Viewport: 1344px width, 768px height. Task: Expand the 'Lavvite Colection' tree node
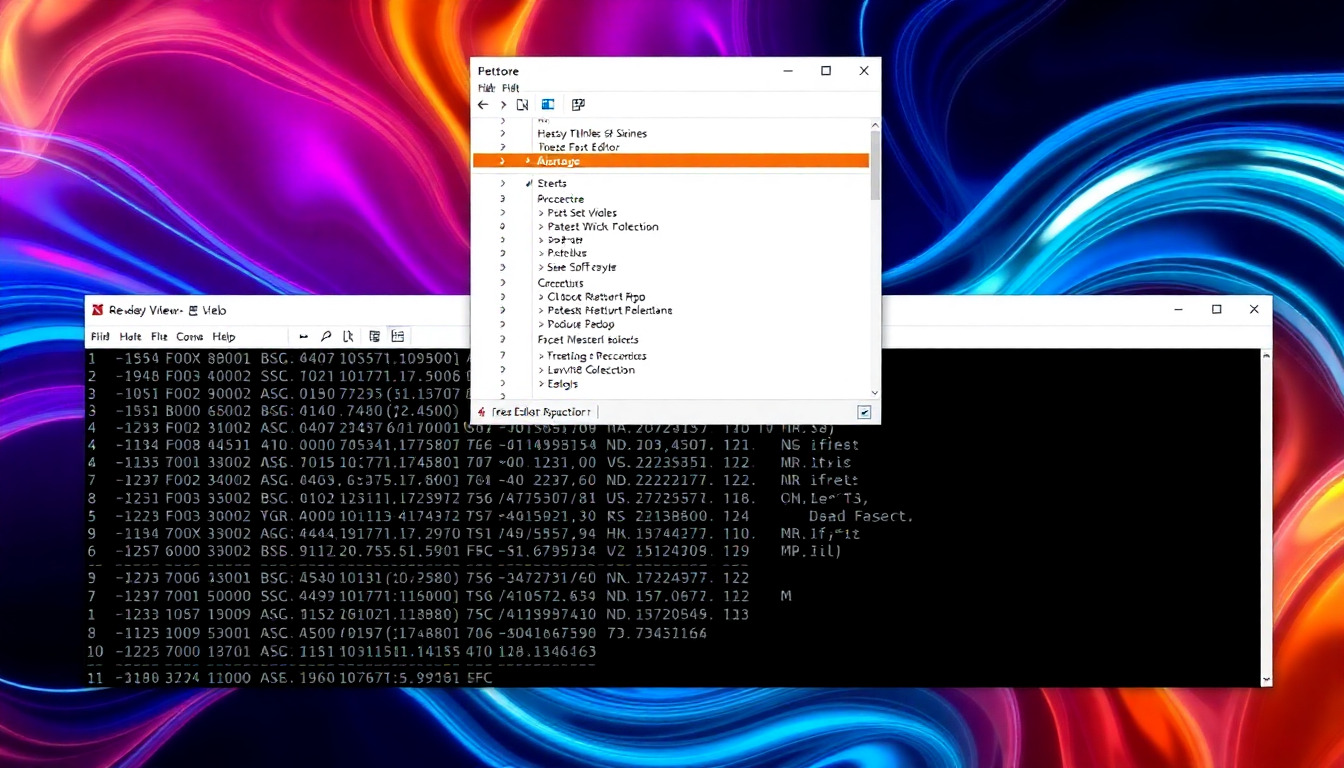click(x=541, y=370)
